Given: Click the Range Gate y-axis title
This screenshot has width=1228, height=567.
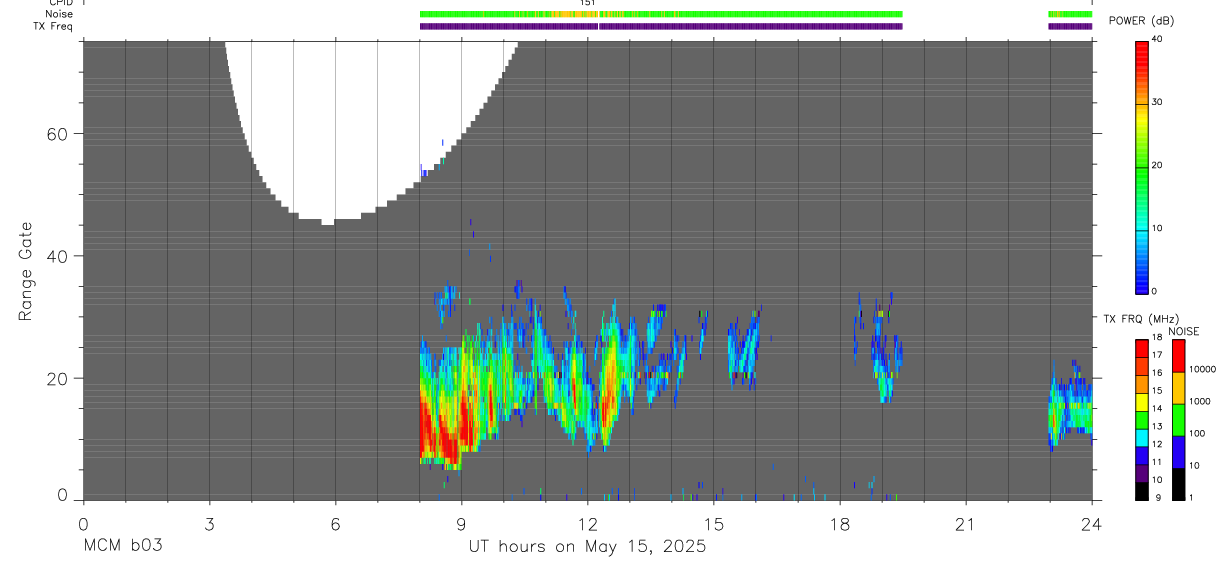Looking at the screenshot, I should [26, 271].
